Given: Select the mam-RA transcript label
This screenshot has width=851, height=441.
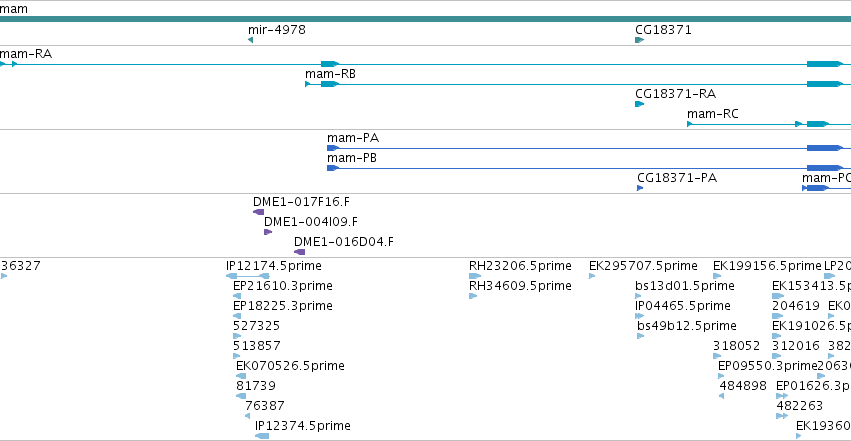Looking at the screenshot, I should 26,54.
